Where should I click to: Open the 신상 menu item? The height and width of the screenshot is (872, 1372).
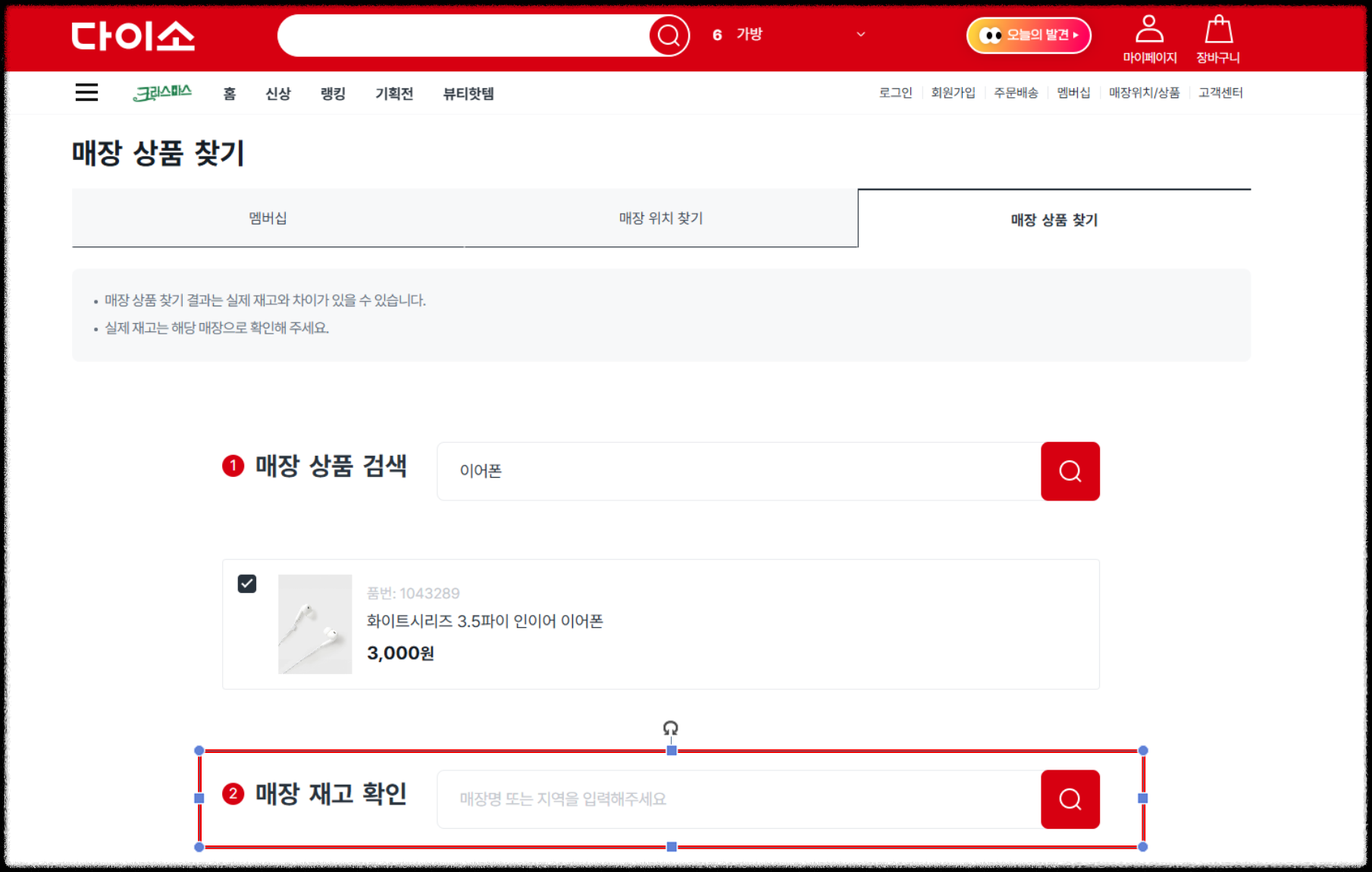278,93
